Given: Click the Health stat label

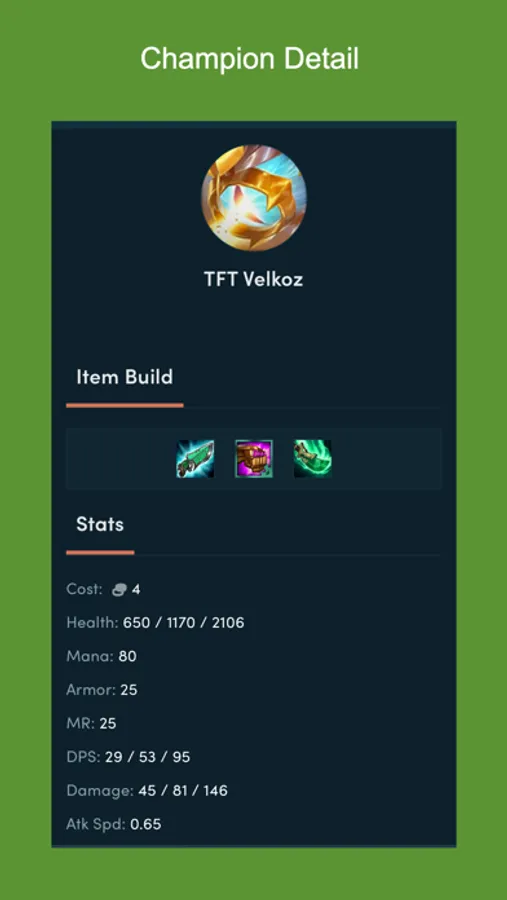Looking at the screenshot, I should (x=93, y=623).
